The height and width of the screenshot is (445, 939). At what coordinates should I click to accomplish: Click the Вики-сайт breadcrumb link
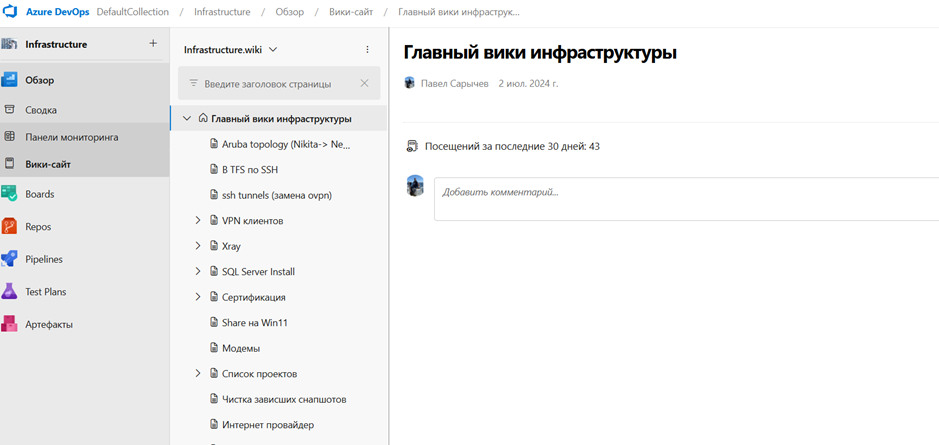point(353,12)
